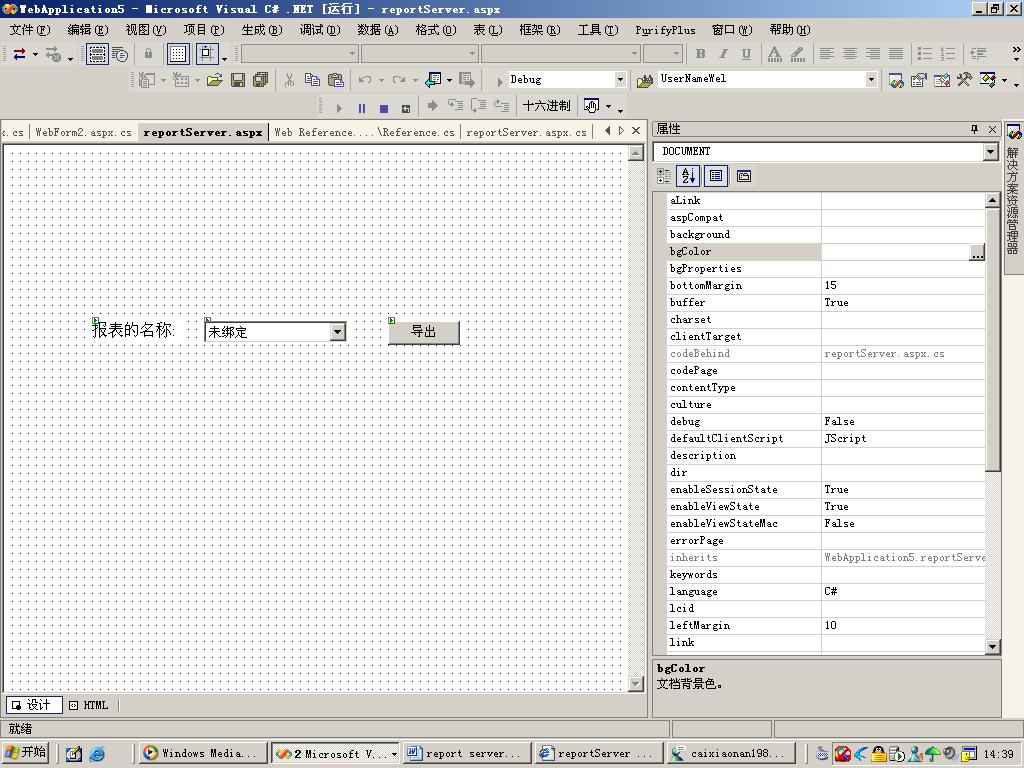Open the bgColor ellipsis picker button
The width and height of the screenshot is (1024, 768).
977,252
